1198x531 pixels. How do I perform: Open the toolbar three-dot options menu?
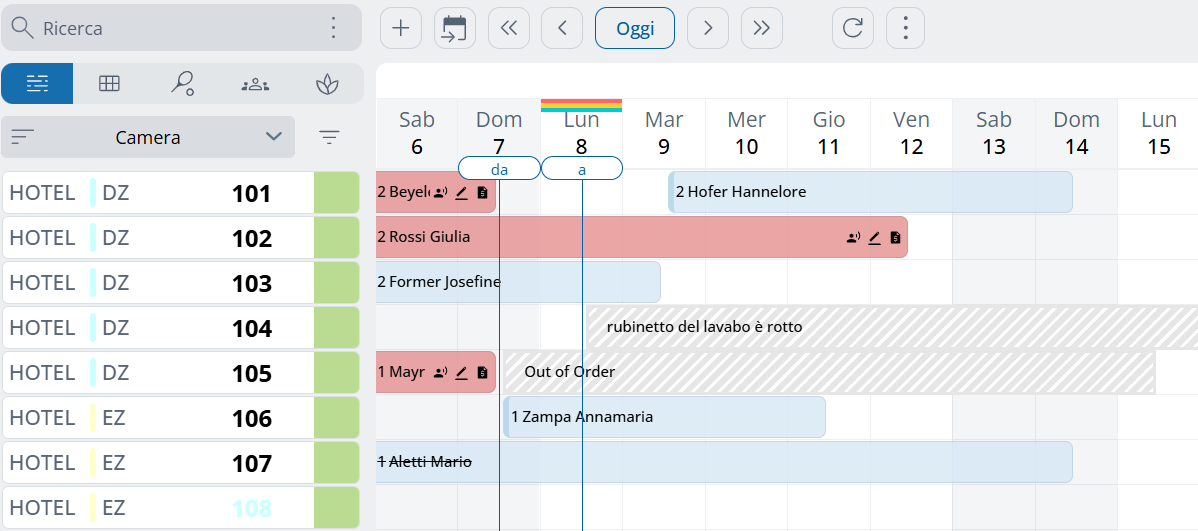(905, 28)
